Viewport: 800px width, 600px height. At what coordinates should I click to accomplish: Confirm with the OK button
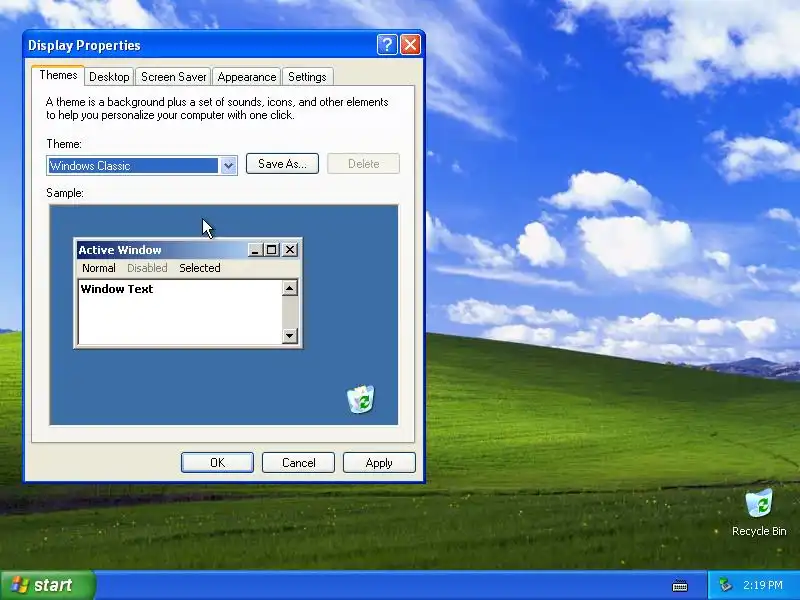click(217, 463)
